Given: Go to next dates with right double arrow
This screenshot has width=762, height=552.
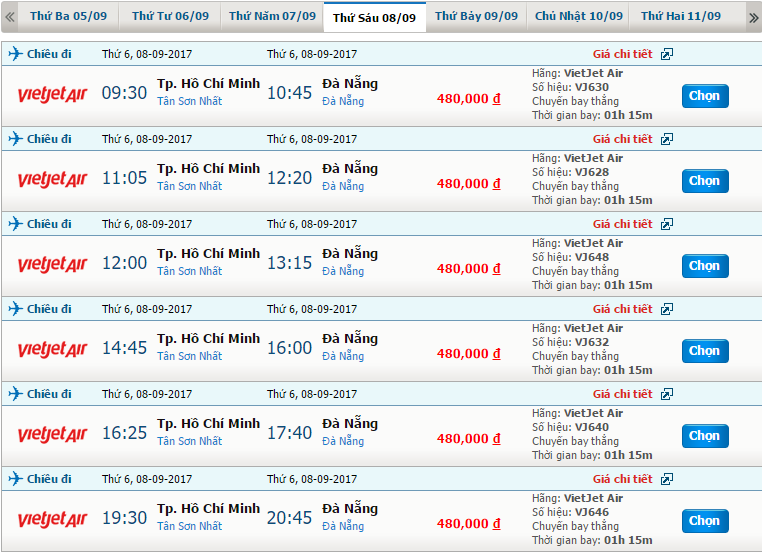Looking at the screenshot, I should (x=753, y=18).
